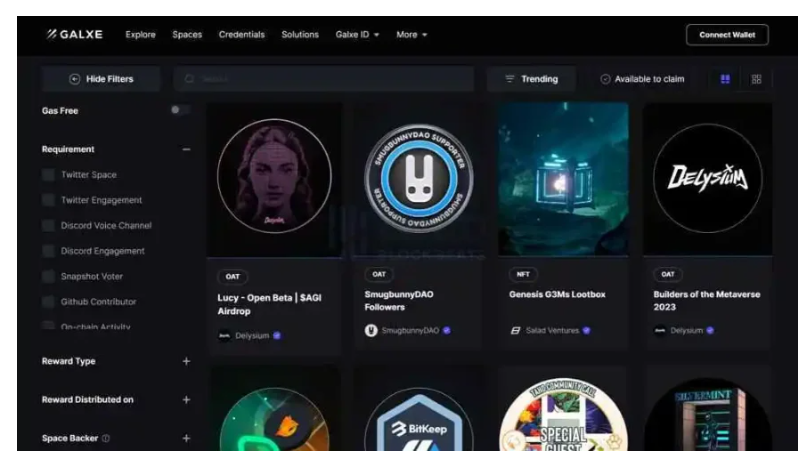
Task: Toggle Available to claim filter
Action: 642,79
